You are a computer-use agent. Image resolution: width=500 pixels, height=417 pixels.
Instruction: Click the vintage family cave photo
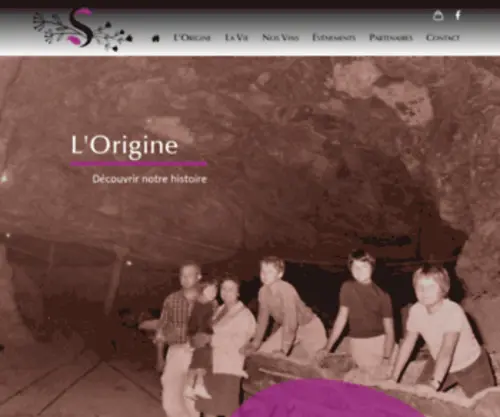click(x=250, y=237)
